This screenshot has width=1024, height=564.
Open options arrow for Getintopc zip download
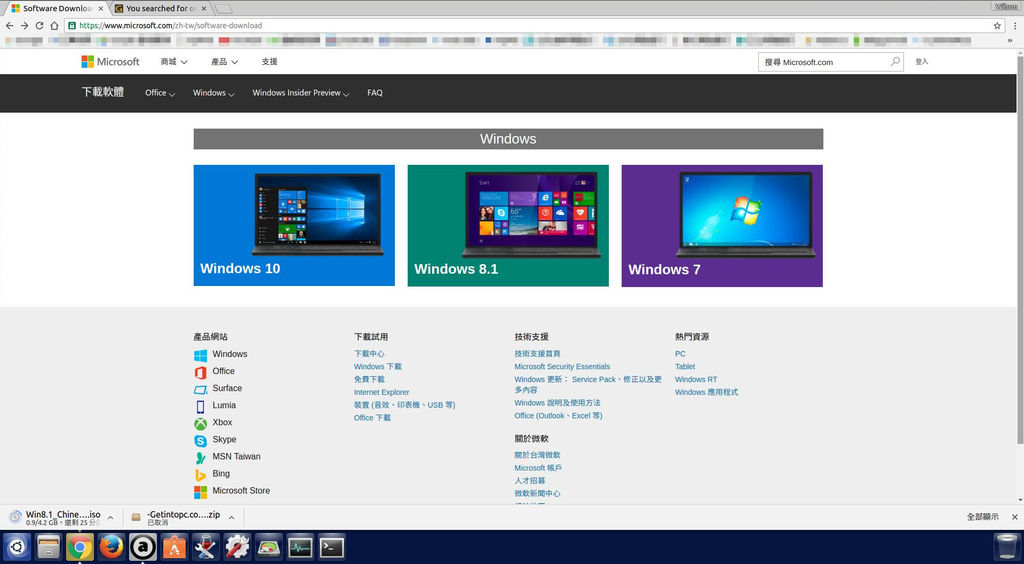pyautogui.click(x=231, y=518)
